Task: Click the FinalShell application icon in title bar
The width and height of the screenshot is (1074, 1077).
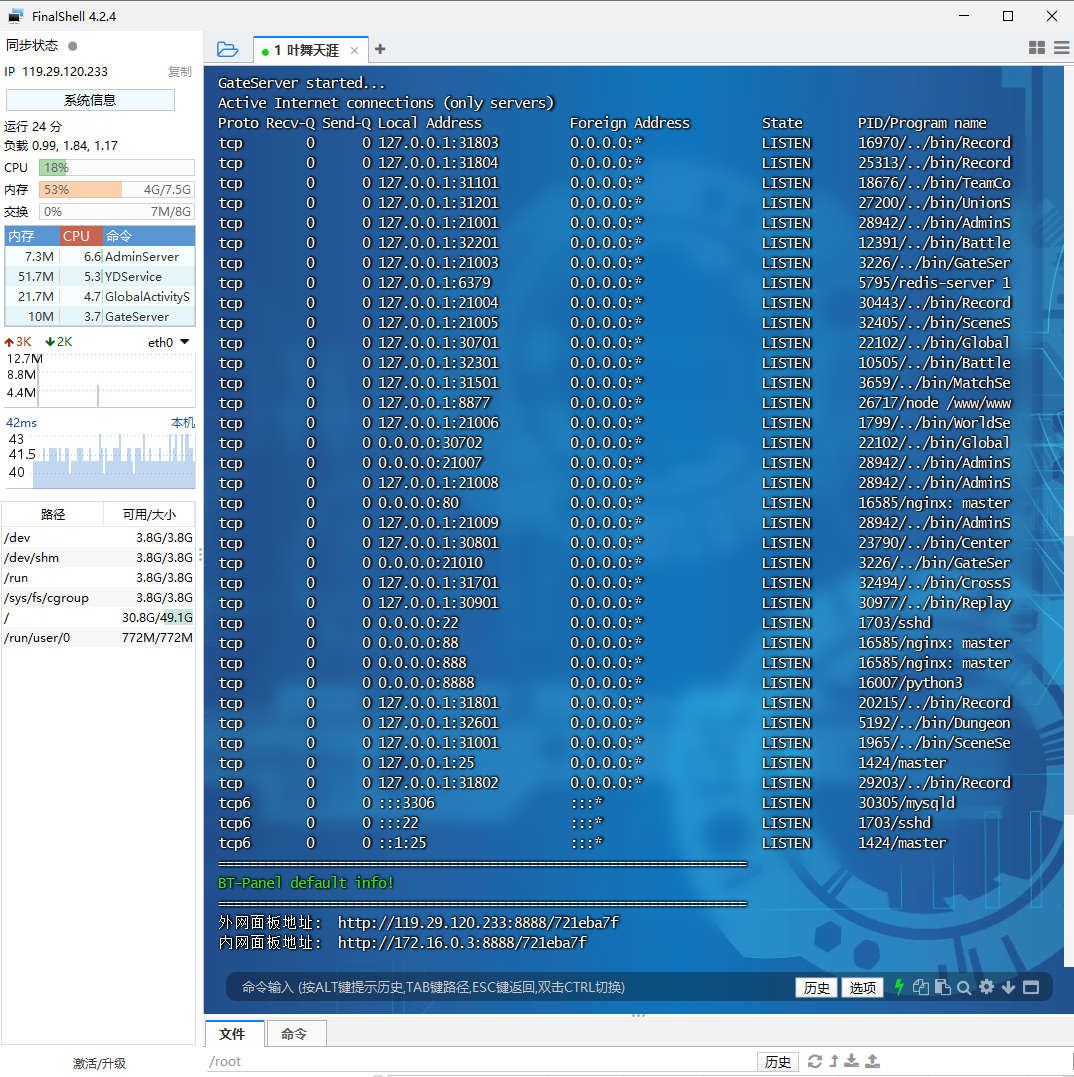Action: [15, 16]
